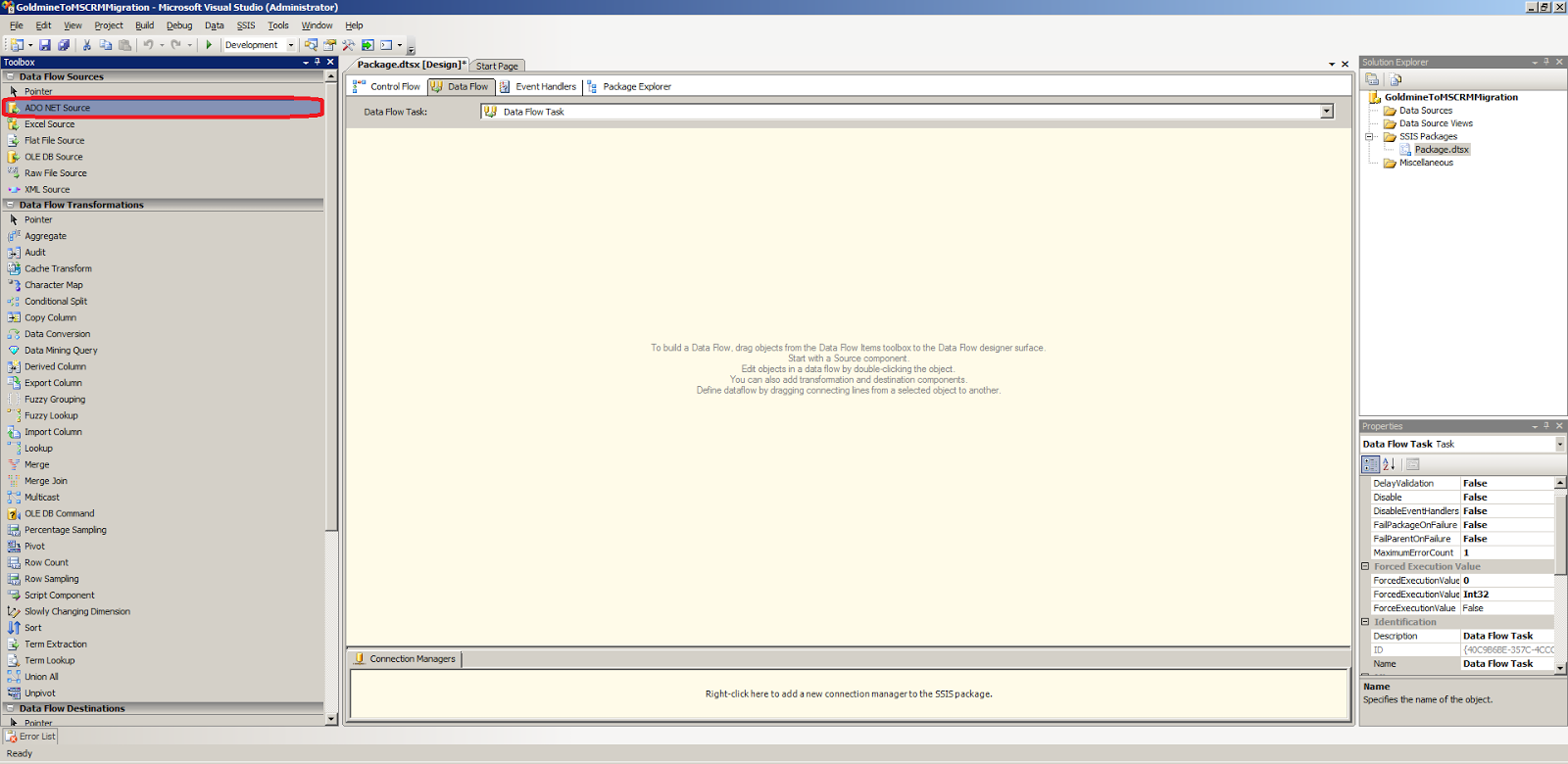This screenshot has width=1568, height=764.
Task: Click the Copy toolbar icon
Action: (106, 45)
